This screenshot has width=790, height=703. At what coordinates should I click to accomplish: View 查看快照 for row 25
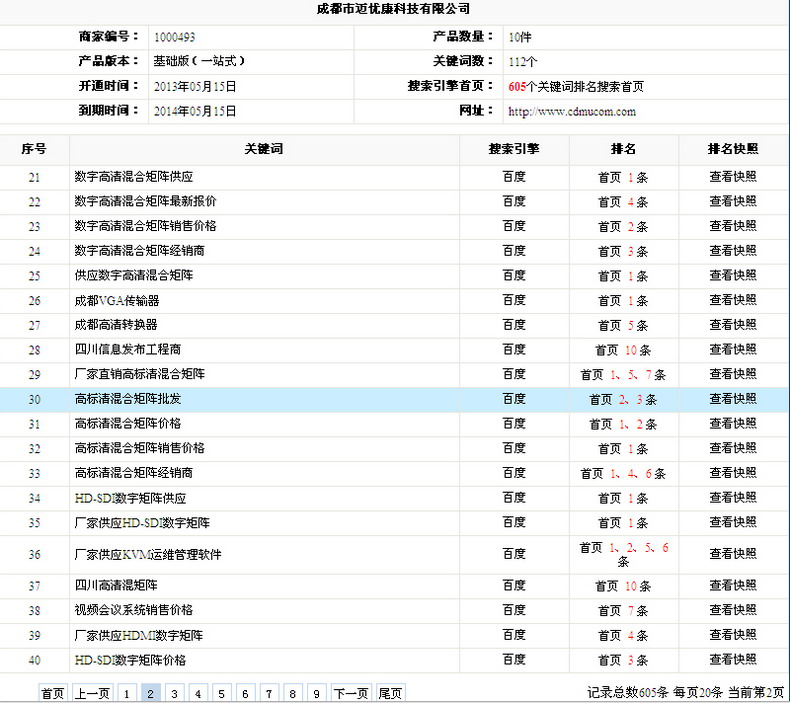733,276
